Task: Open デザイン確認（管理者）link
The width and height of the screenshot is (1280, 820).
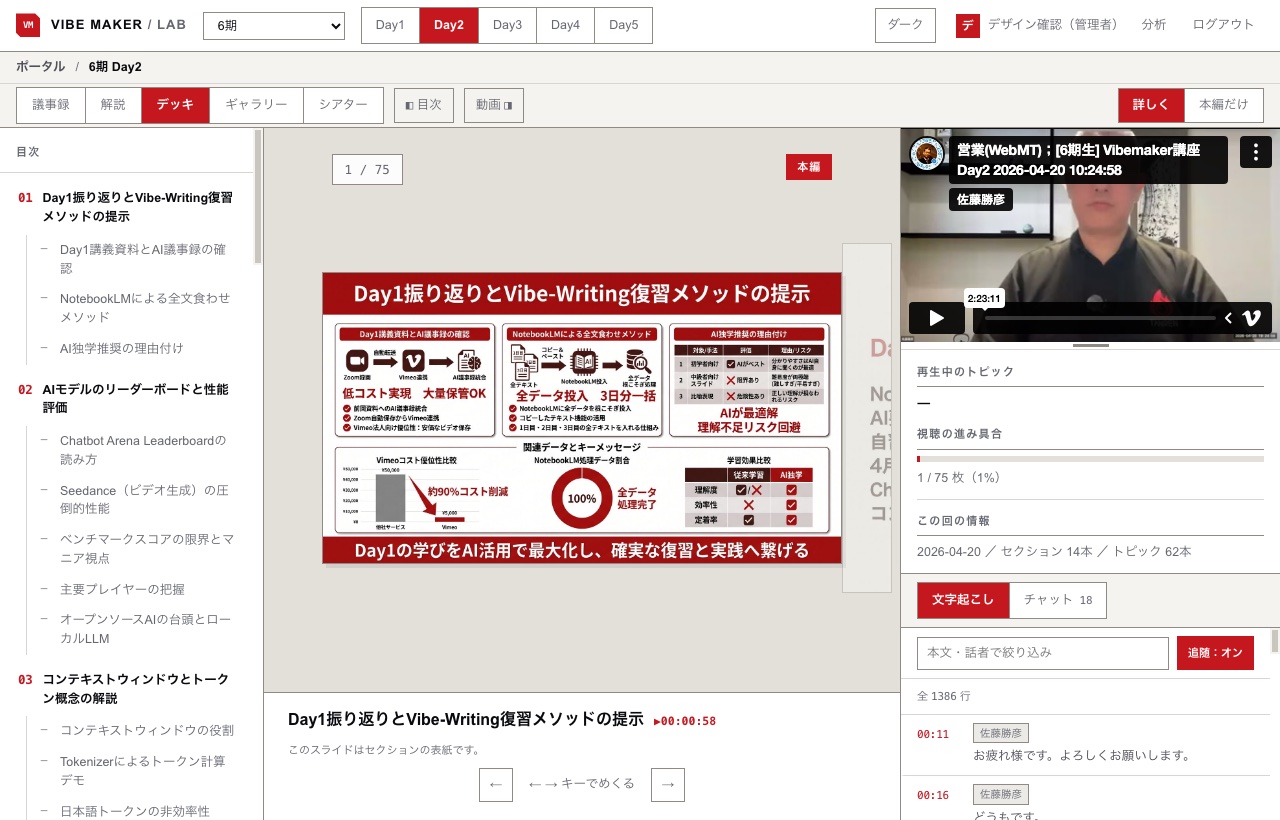Action: pyautogui.click(x=1053, y=25)
